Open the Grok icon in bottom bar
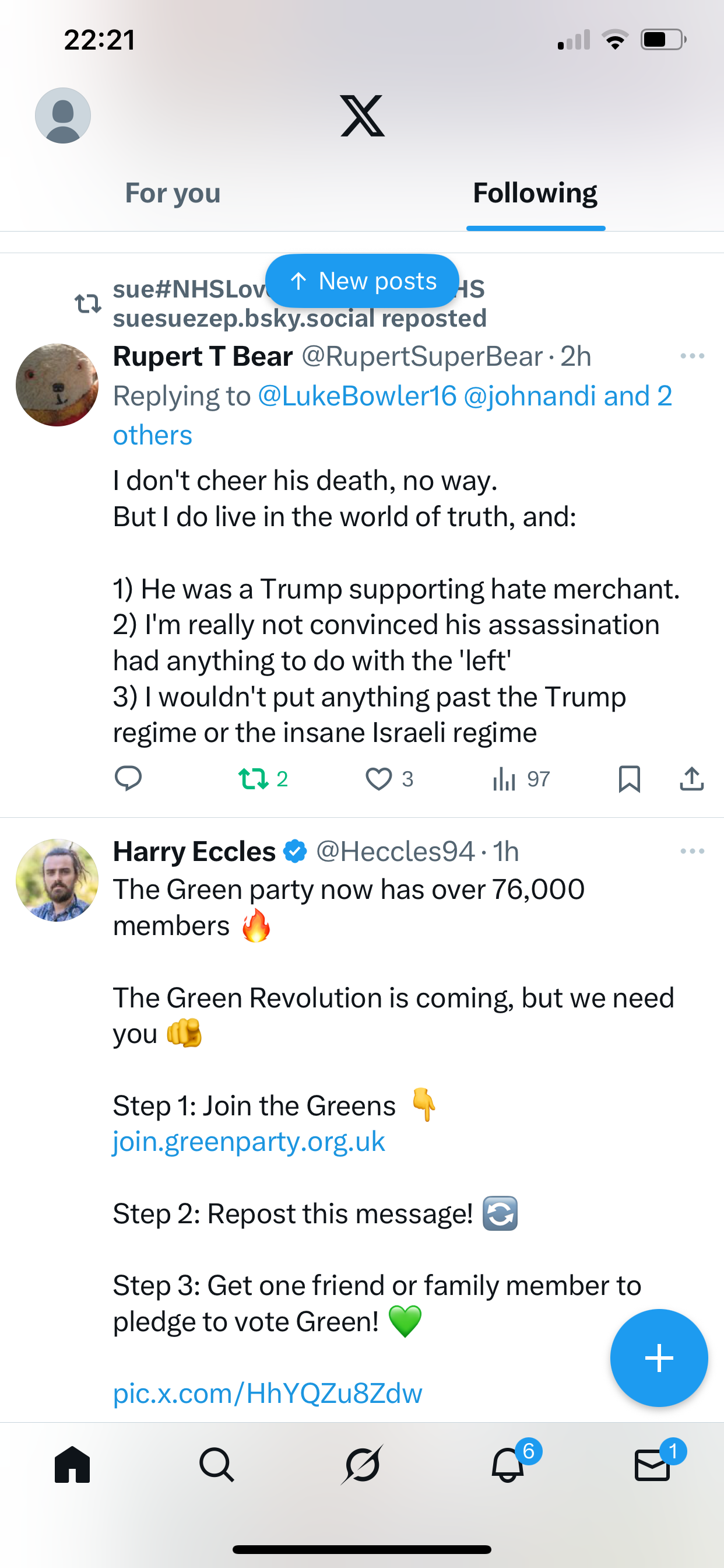The height and width of the screenshot is (1568, 724). (x=362, y=1465)
